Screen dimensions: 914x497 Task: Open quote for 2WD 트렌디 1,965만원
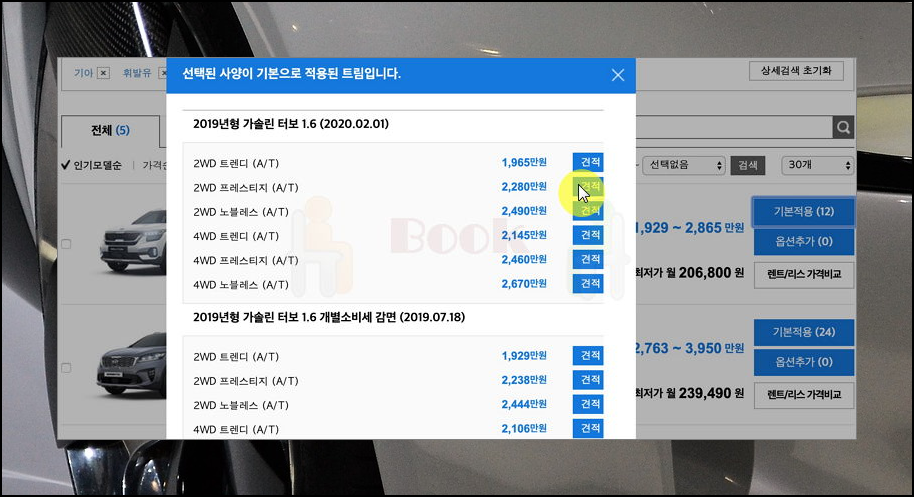588,162
